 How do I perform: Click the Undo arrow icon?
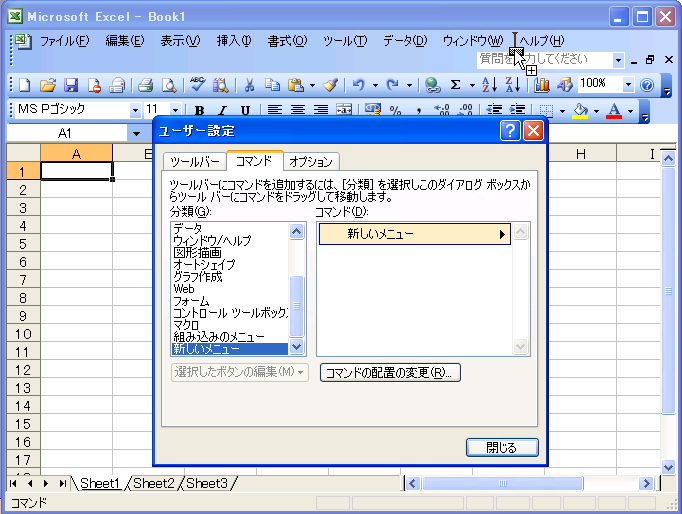[x=359, y=85]
